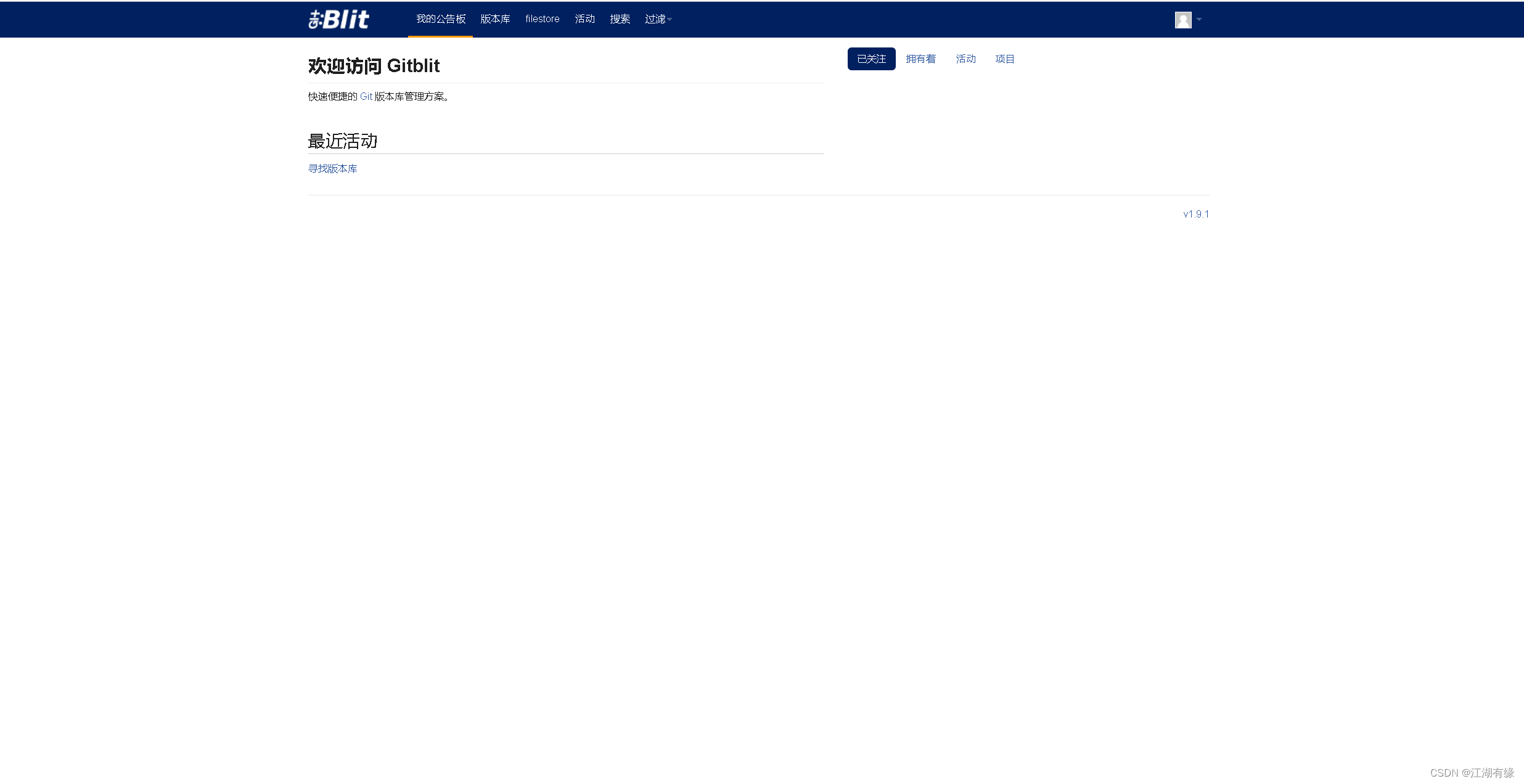
Task: Follow the Git link in the description
Action: pos(366,96)
